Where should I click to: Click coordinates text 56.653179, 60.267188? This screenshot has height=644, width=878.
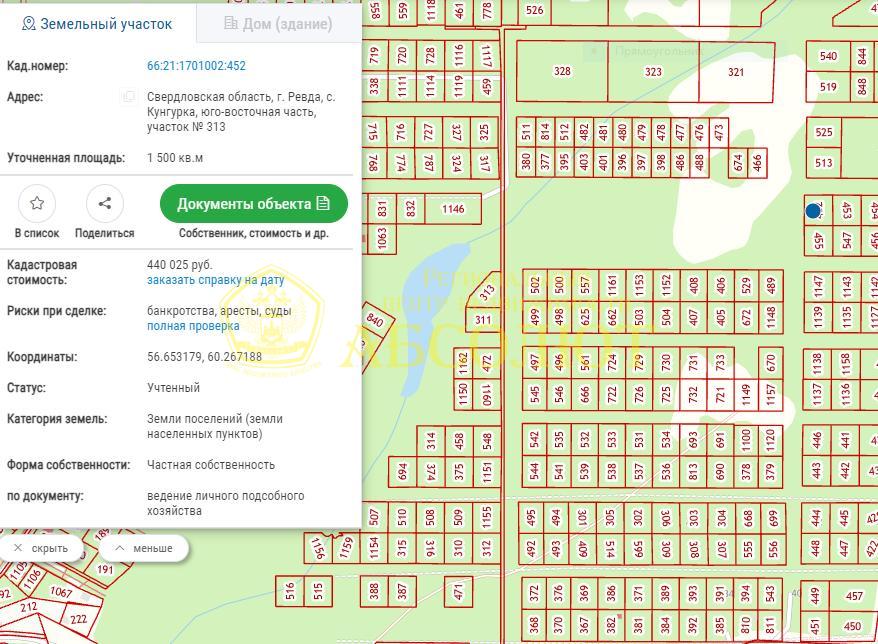[x=204, y=357]
